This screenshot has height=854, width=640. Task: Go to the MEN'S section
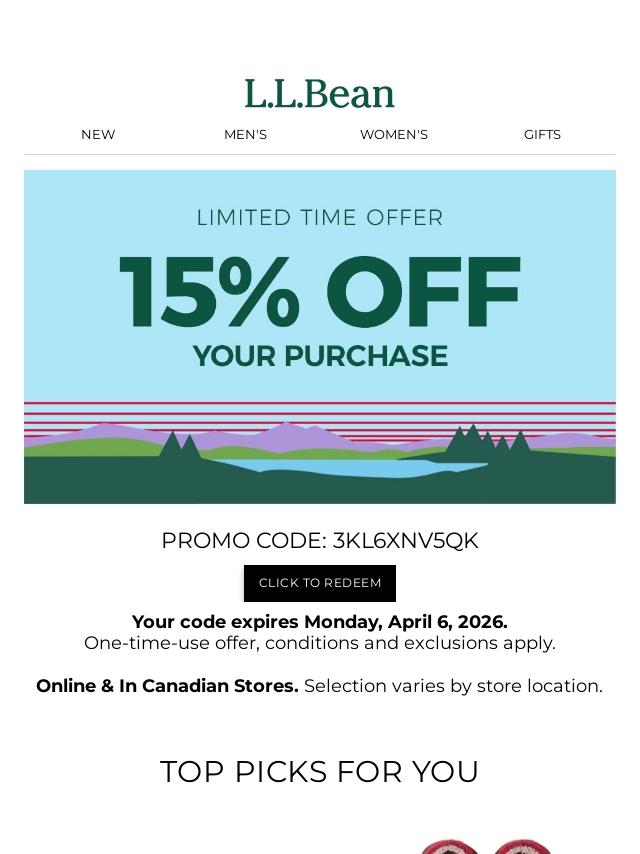(245, 134)
